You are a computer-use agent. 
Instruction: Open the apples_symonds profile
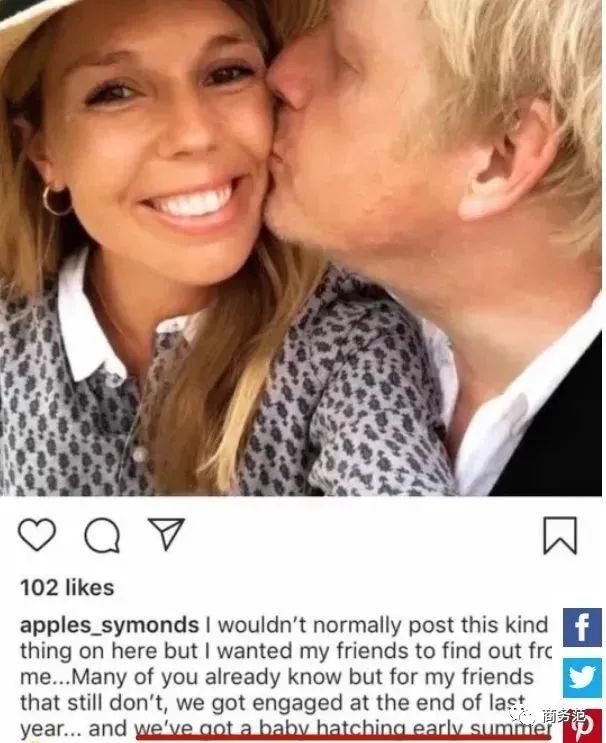tap(110, 625)
